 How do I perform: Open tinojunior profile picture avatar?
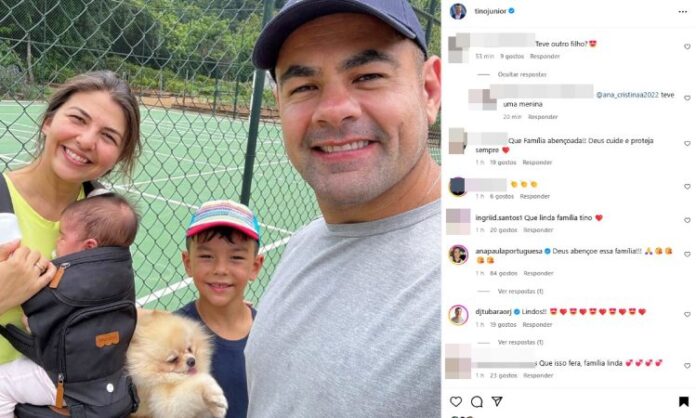(x=458, y=11)
